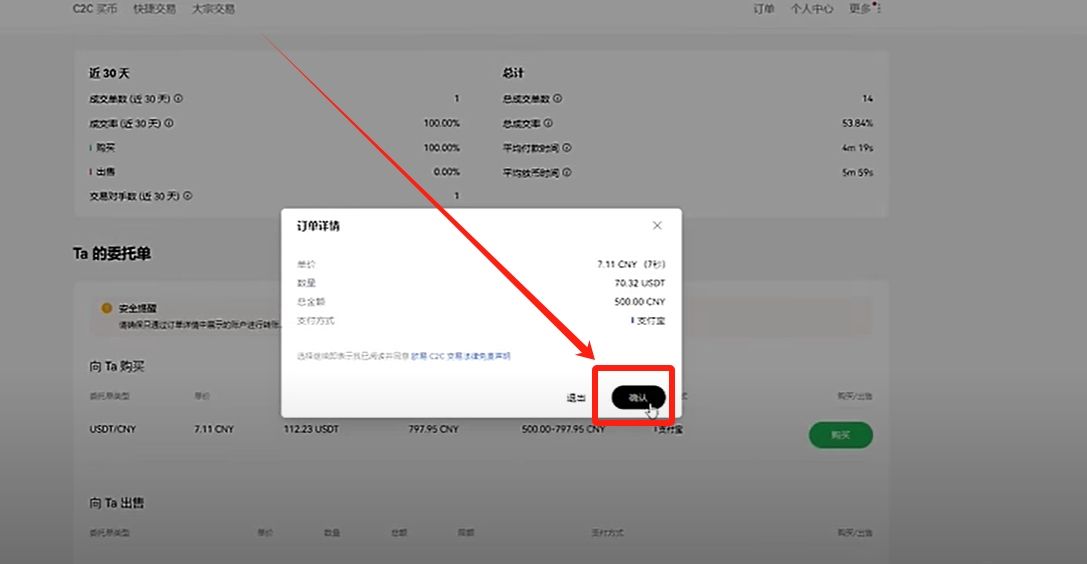Switch to 大宗交易 tab
This screenshot has width=1087, height=564.
tap(213, 9)
